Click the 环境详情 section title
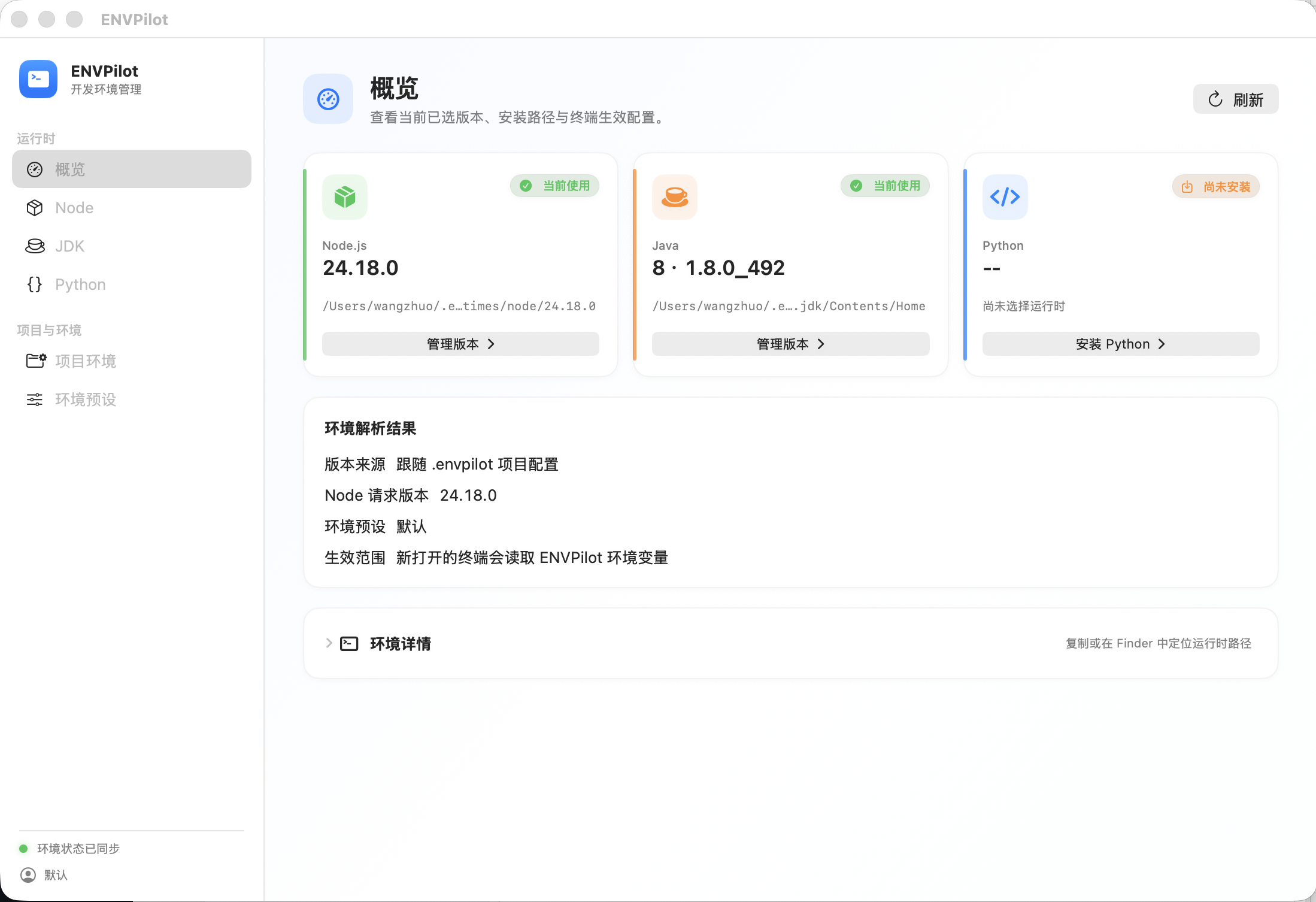Screen dimensions: 1316x902 (x=401, y=644)
